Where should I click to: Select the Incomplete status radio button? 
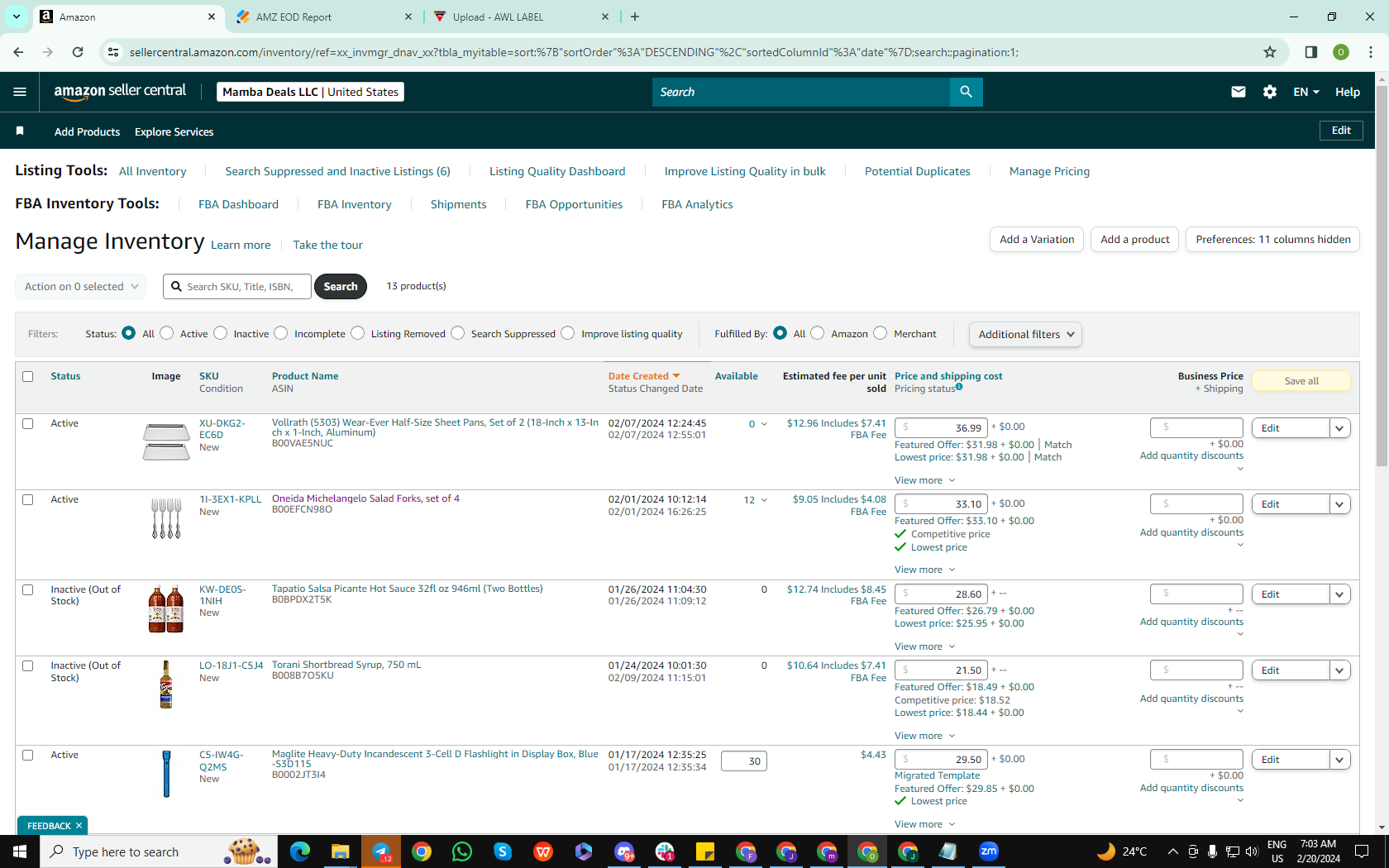[281, 333]
